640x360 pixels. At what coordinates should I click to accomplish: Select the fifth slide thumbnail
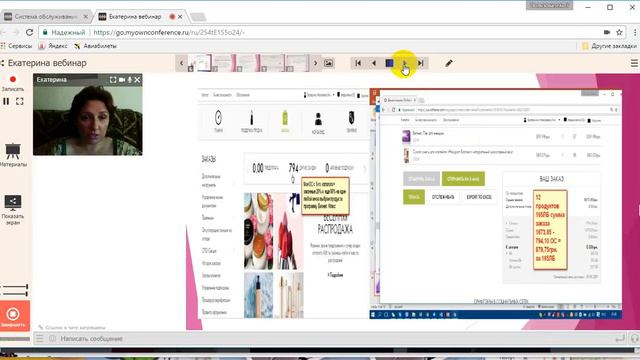point(298,63)
